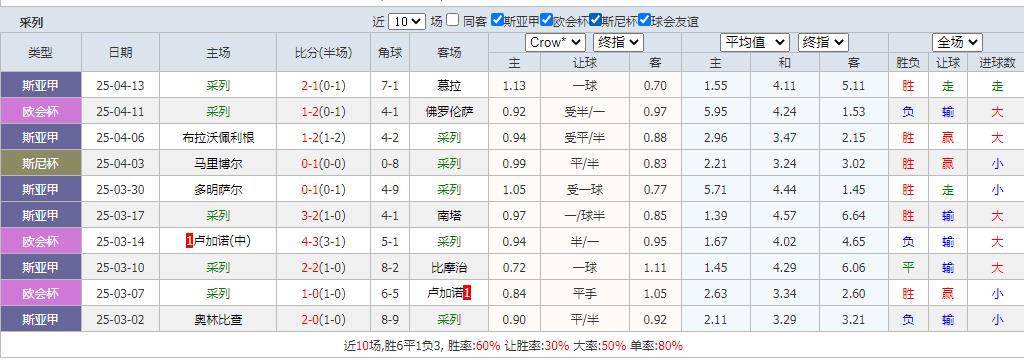Viewport: 1024px width, 362px height.
Task: Click the 采列 team name in the 25-03-30 row
Action: [x=449, y=190]
